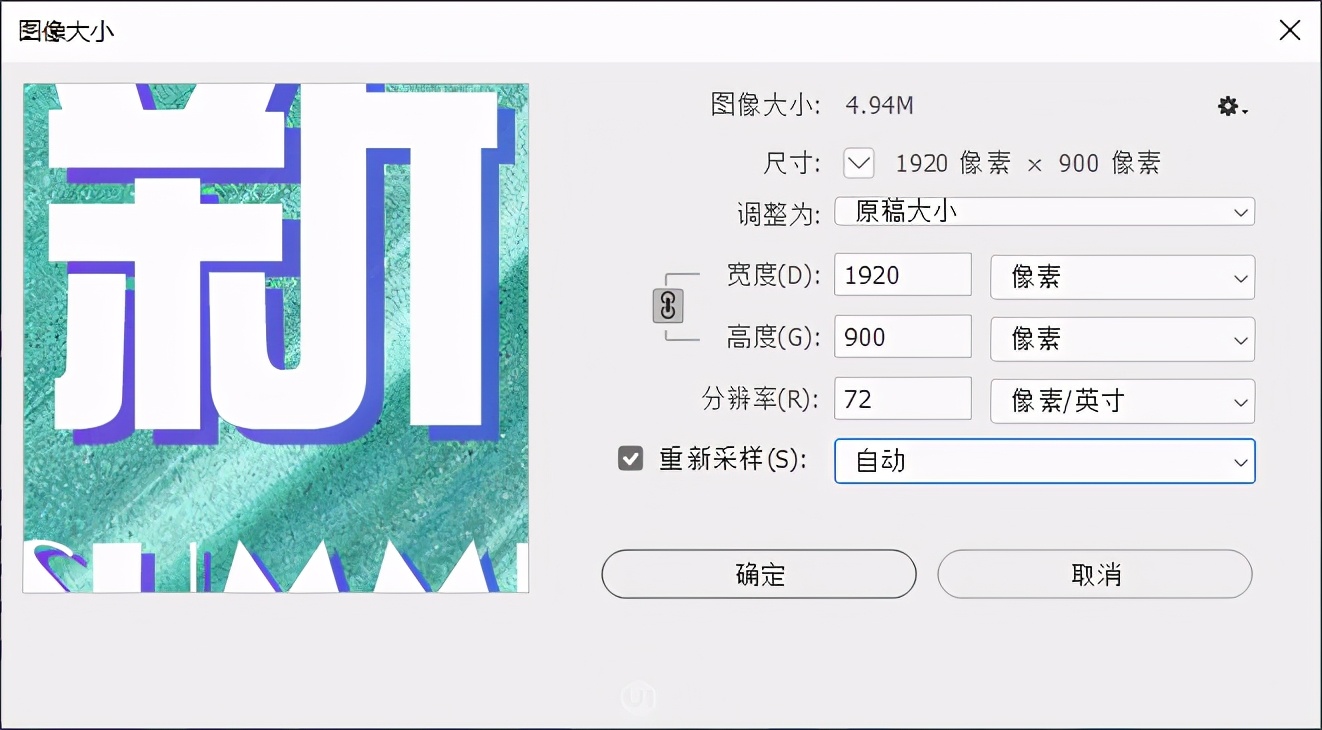Click the 宽度(D) label
1322x730 pixels.
773,276
